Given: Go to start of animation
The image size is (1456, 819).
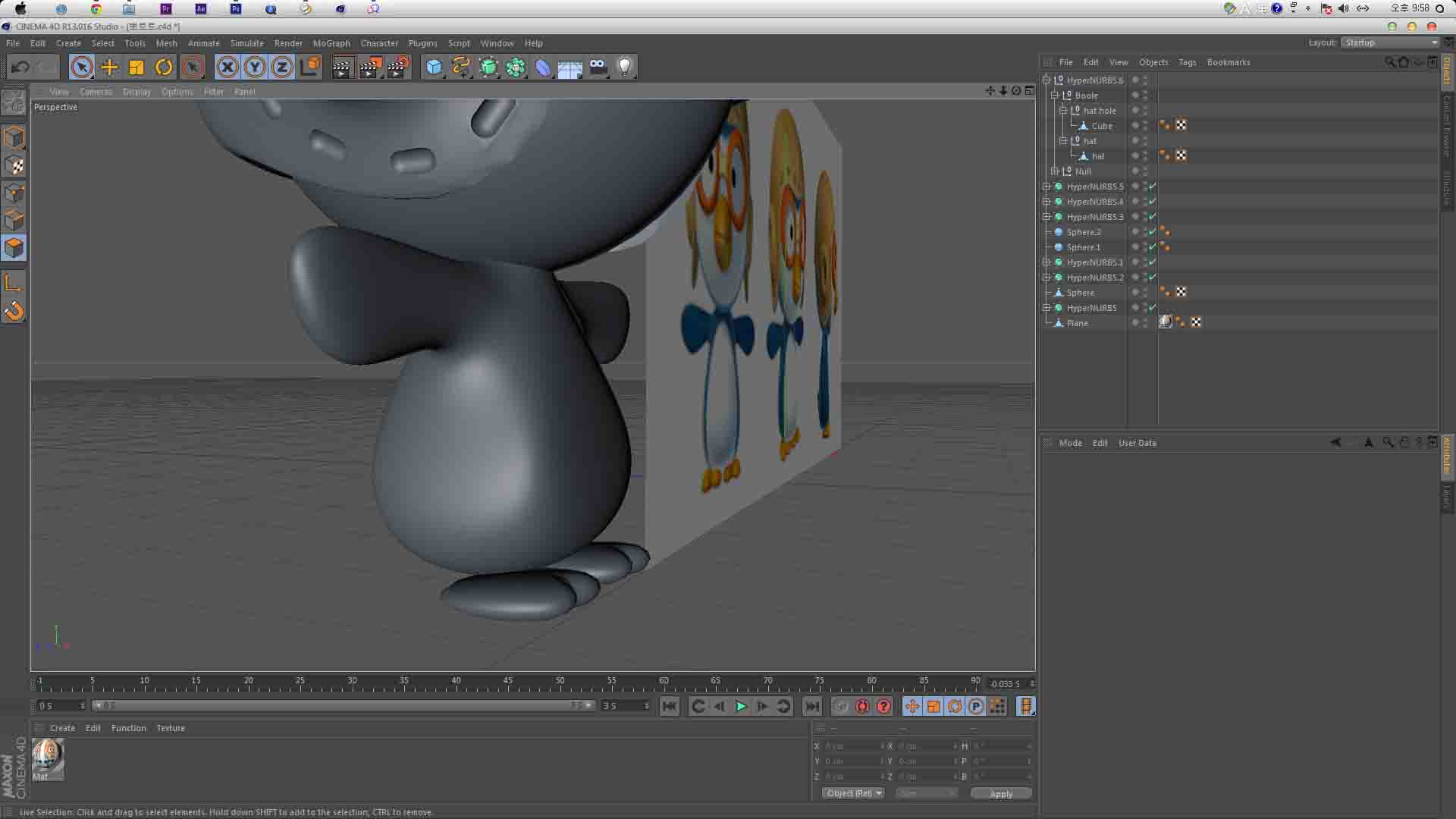Looking at the screenshot, I should coord(669,706).
